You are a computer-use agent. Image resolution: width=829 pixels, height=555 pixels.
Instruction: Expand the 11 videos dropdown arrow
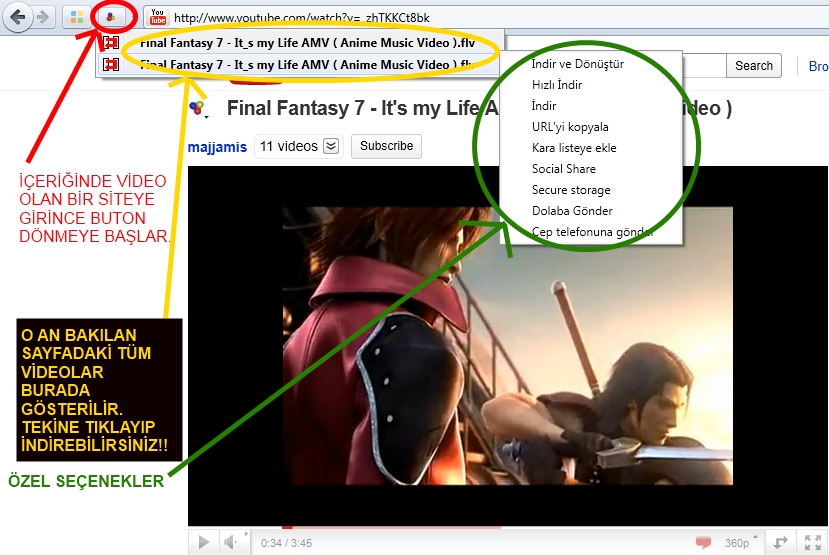(x=331, y=146)
